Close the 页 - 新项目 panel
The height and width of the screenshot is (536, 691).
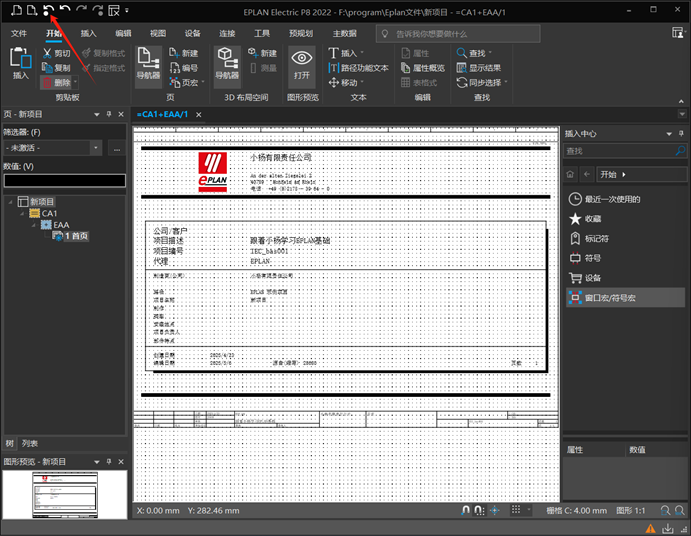click(x=121, y=114)
